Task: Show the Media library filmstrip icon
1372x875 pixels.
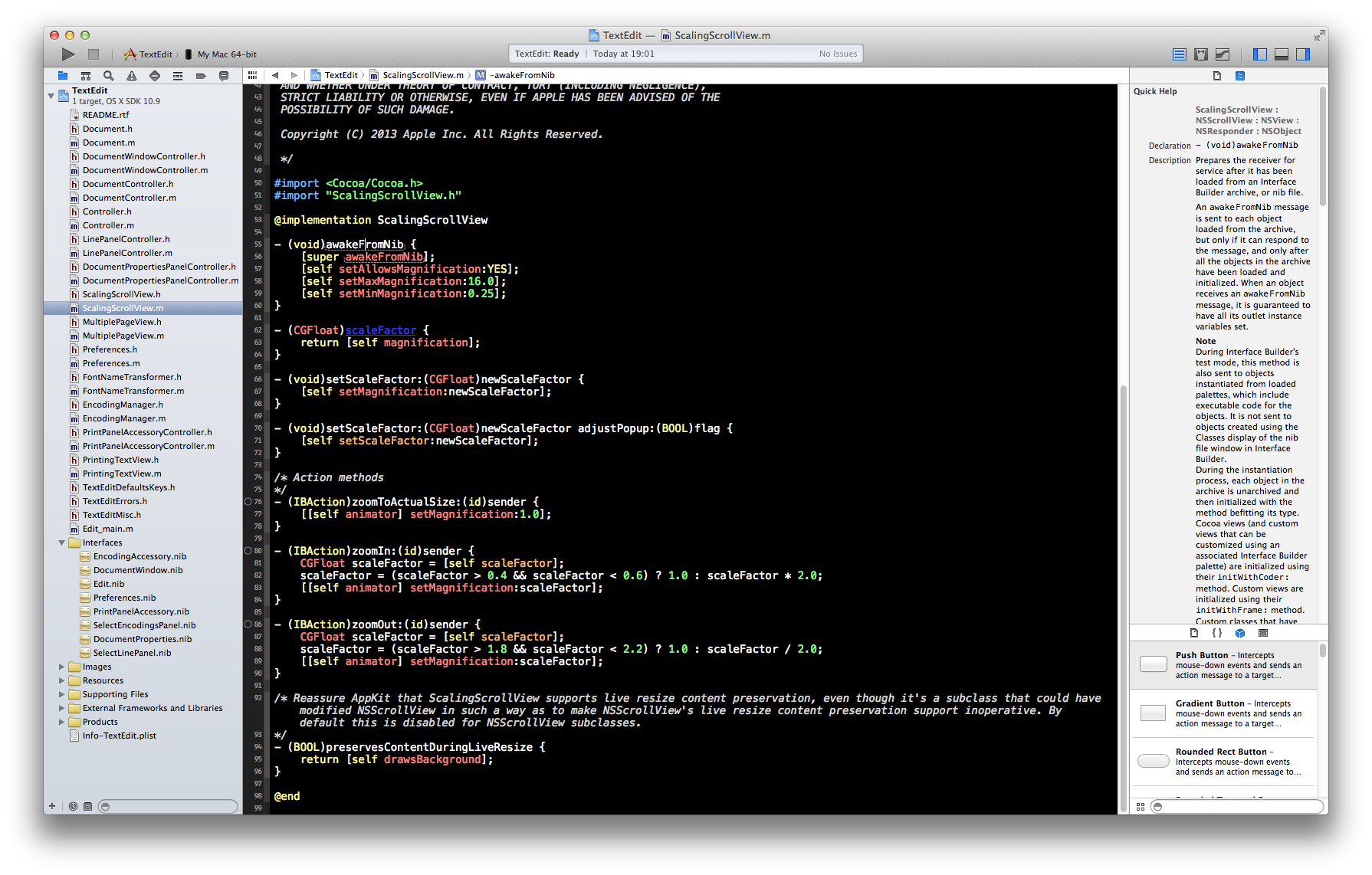Action: (x=1263, y=633)
